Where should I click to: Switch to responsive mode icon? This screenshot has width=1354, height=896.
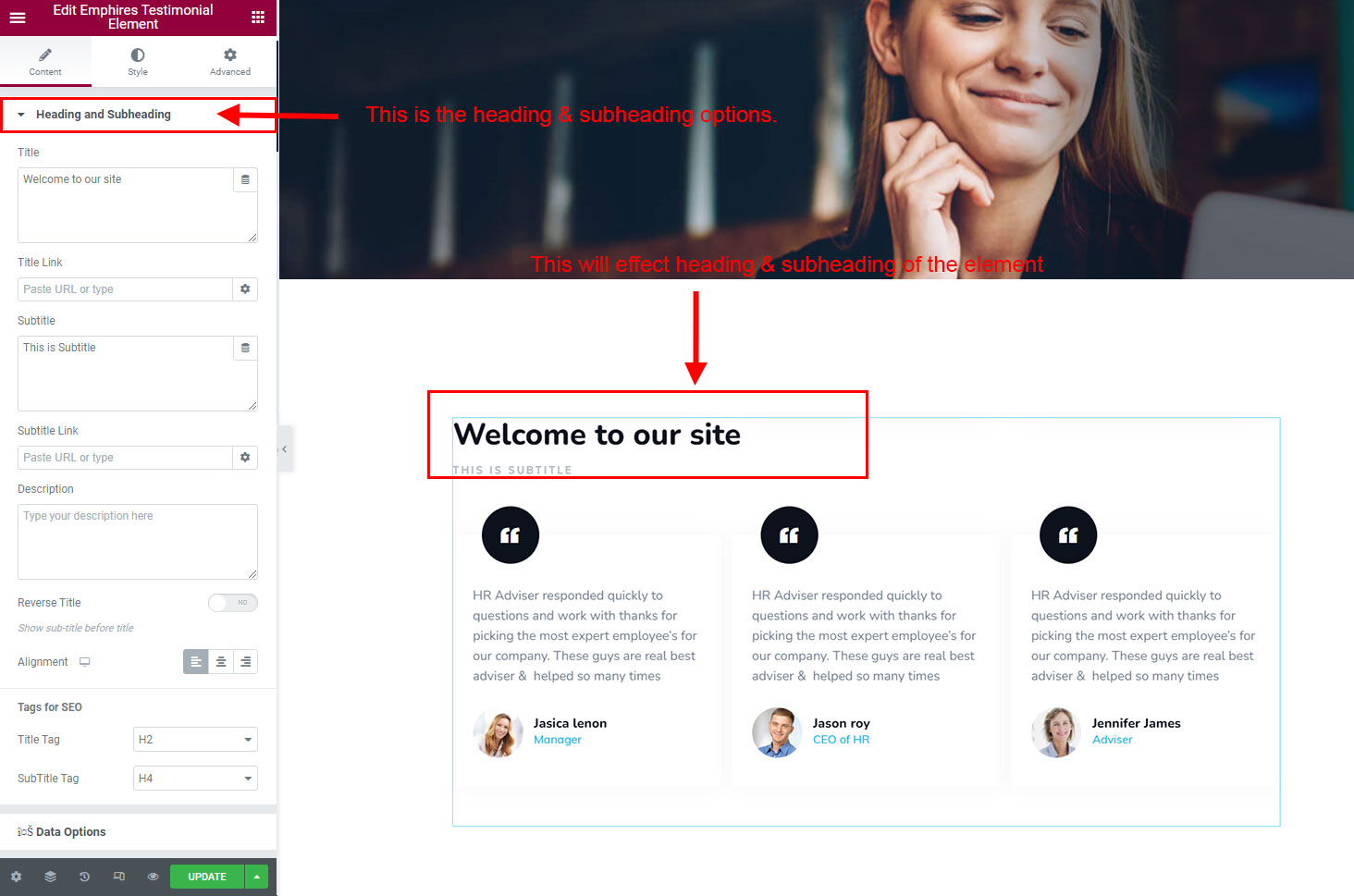coord(118,877)
